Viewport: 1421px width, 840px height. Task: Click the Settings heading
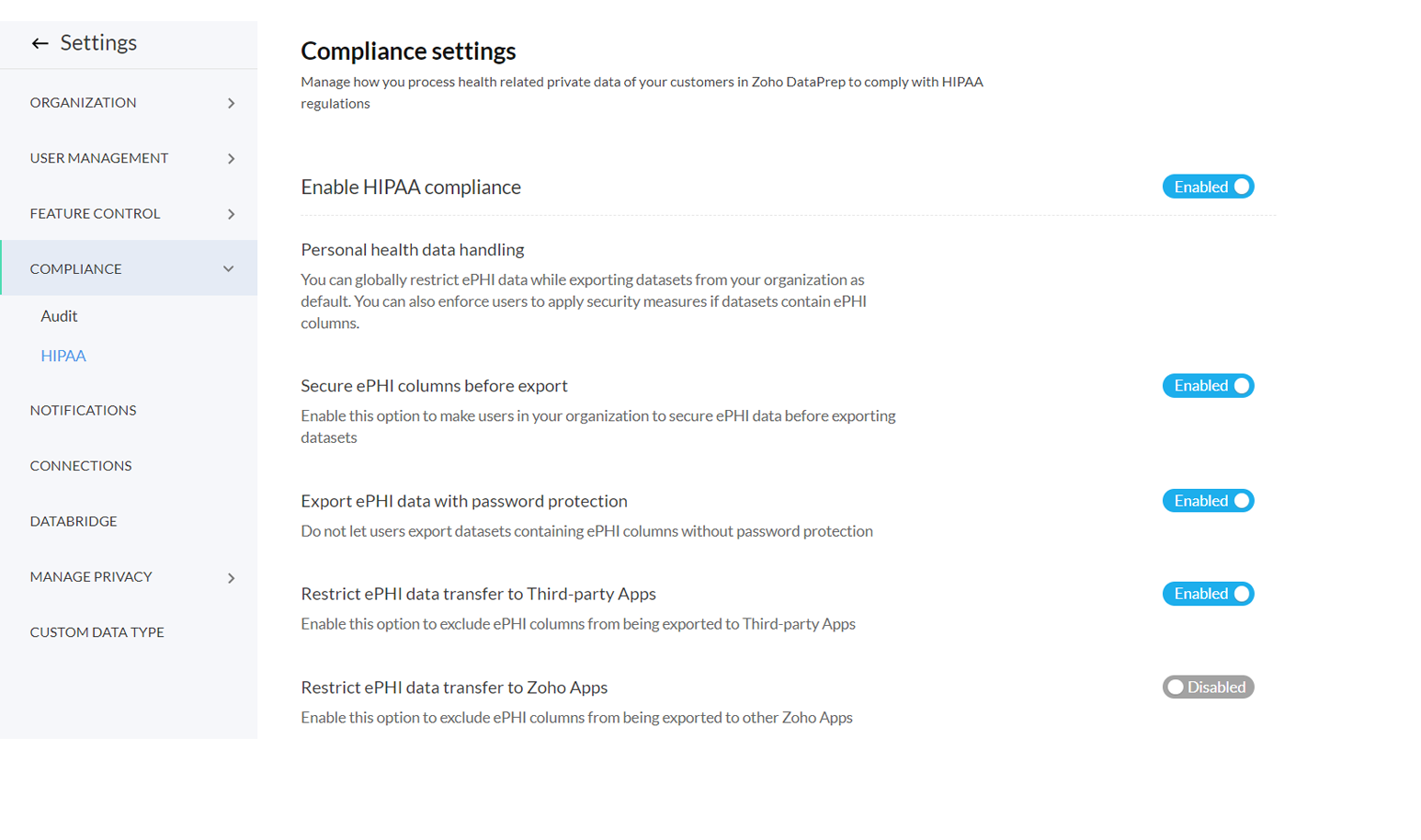click(98, 42)
